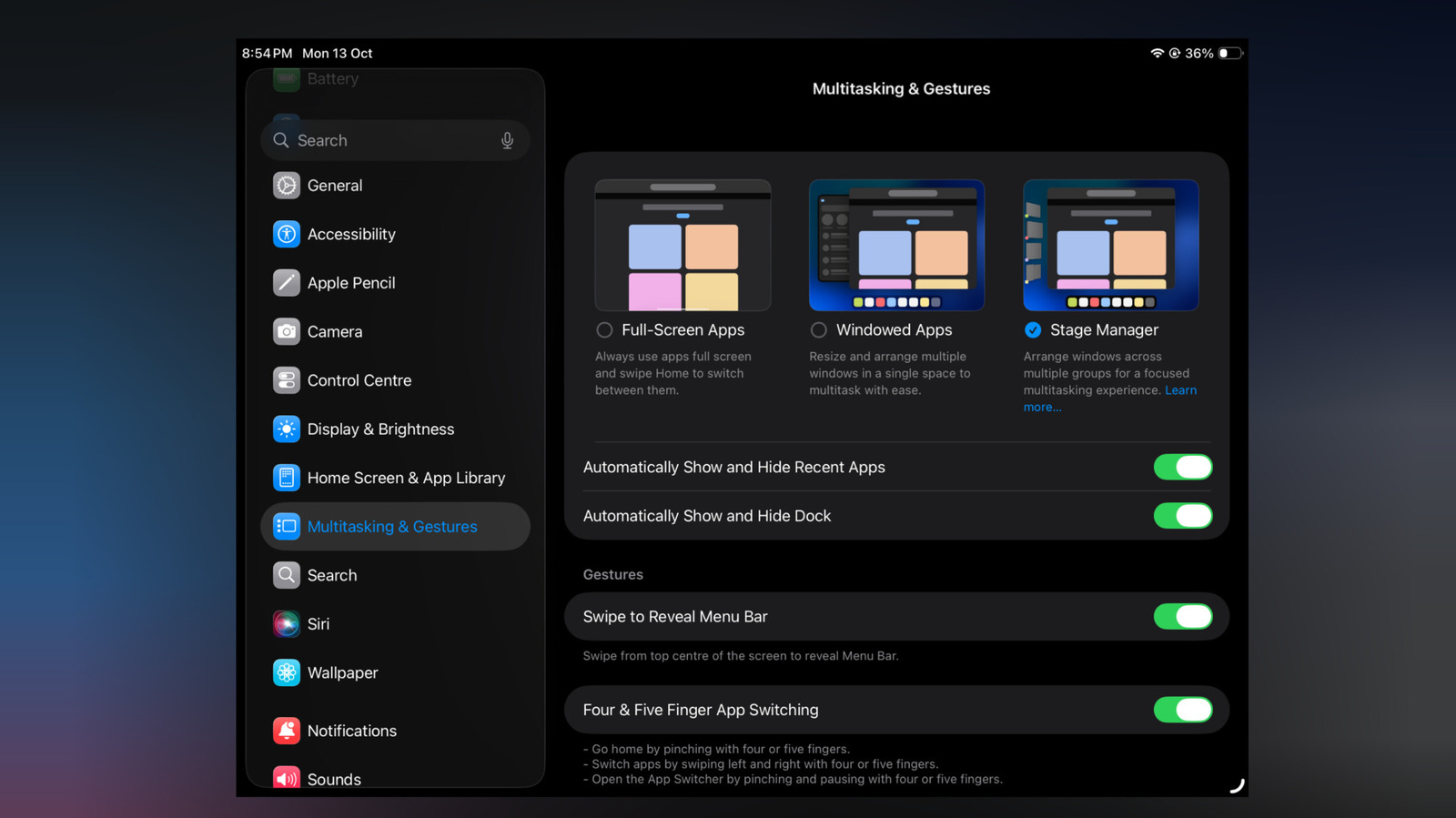This screenshot has width=1456, height=818.
Task: Click the Learn more link
Action: click(x=1180, y=390)
